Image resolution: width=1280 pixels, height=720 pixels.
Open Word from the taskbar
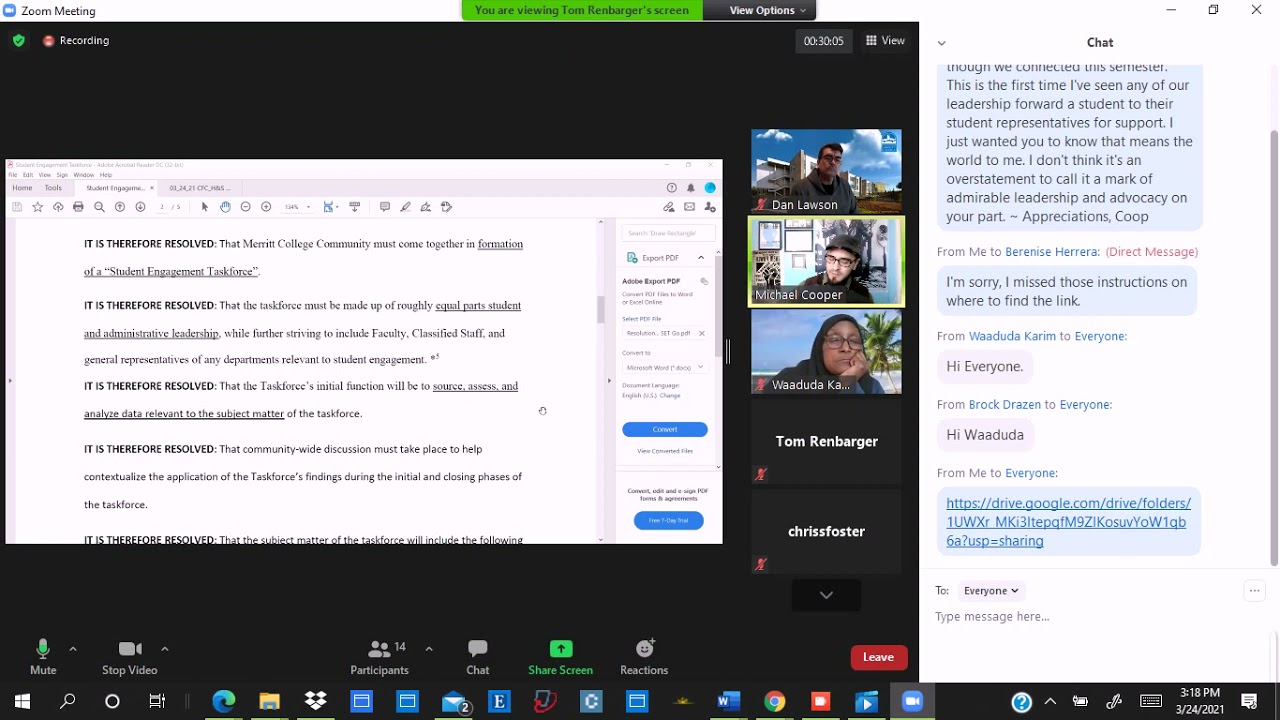tap(728, 701)
